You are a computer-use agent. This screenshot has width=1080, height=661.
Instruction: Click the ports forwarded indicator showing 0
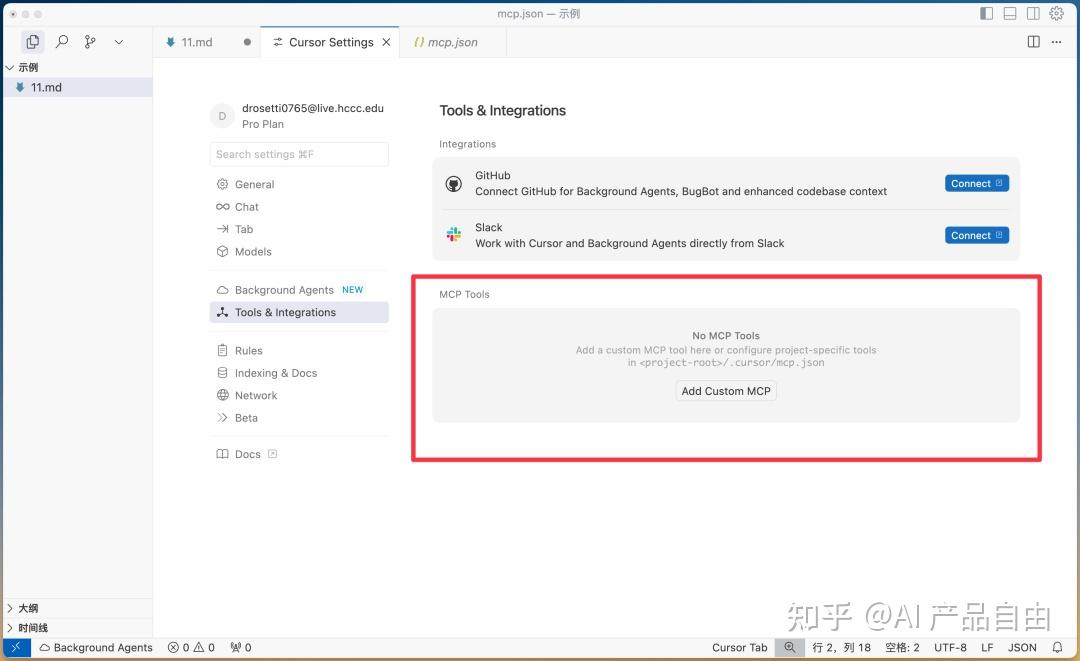pos(241,647)
